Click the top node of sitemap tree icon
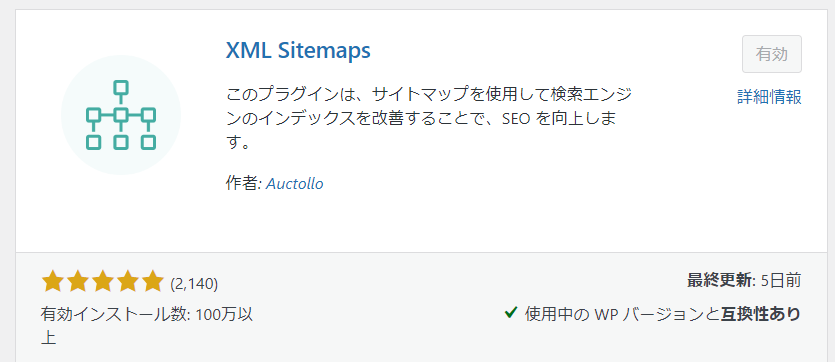Image resolution: width=835 pixels, height=362 pixels. point(121,87)
